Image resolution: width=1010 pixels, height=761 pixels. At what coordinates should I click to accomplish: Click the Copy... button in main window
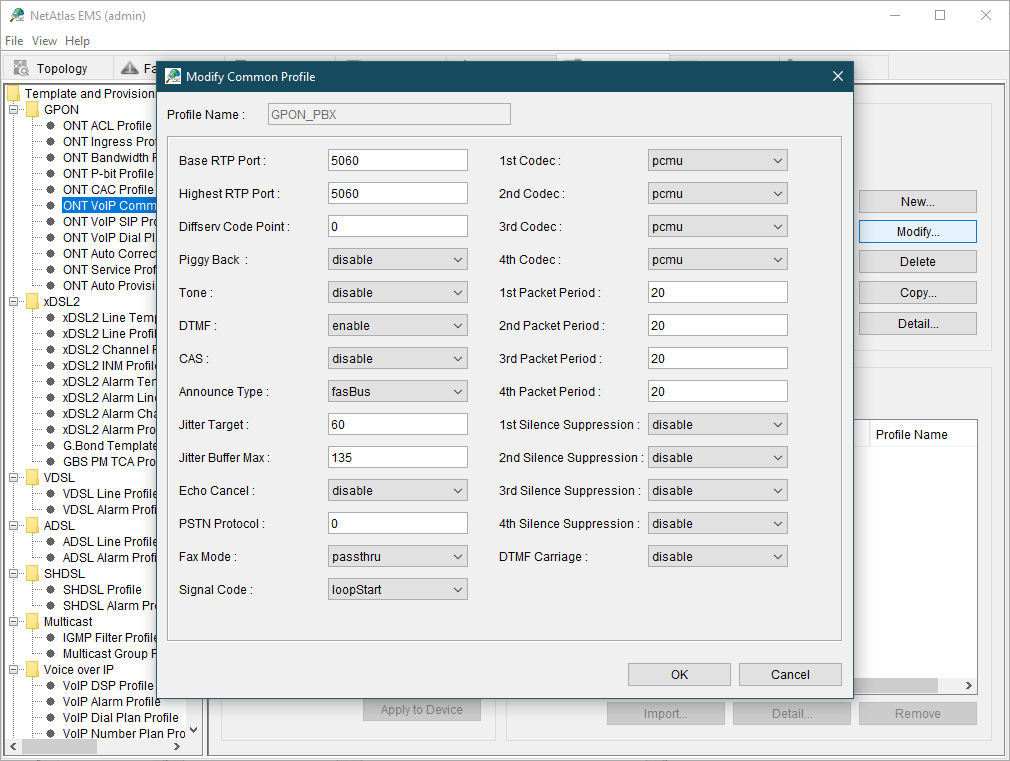[917, 293]
